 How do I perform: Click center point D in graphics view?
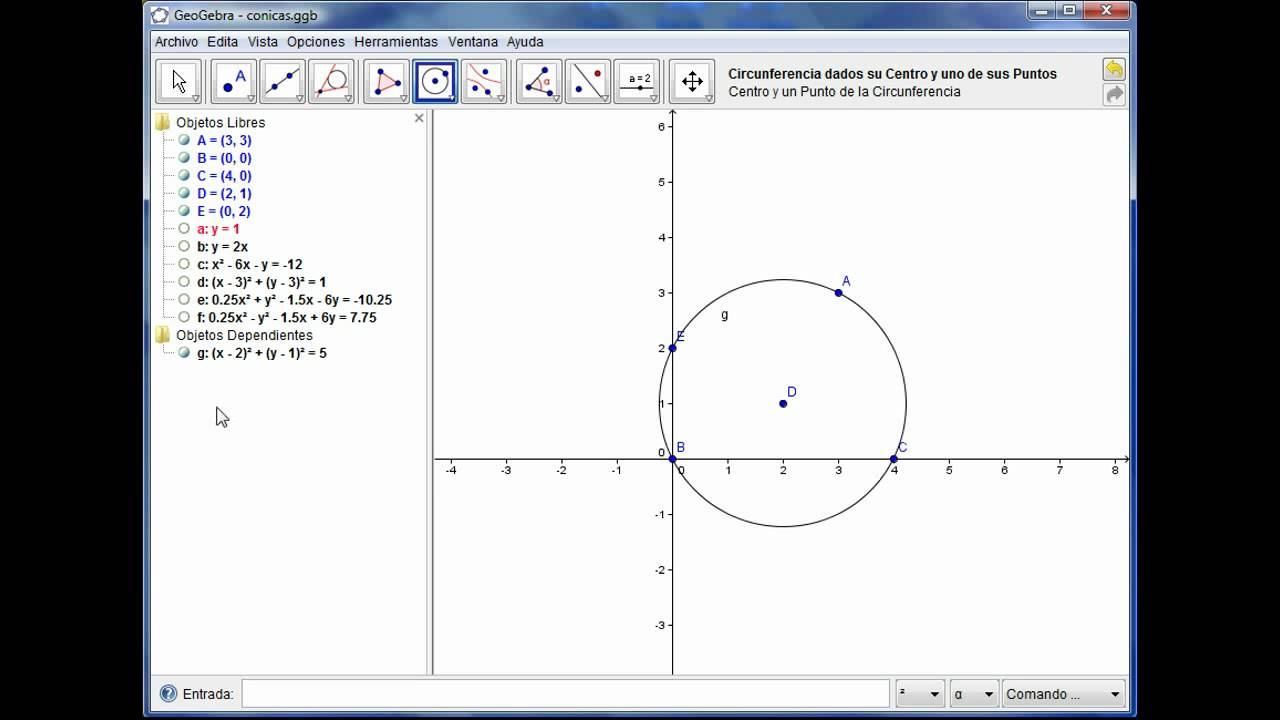[783, 403]
